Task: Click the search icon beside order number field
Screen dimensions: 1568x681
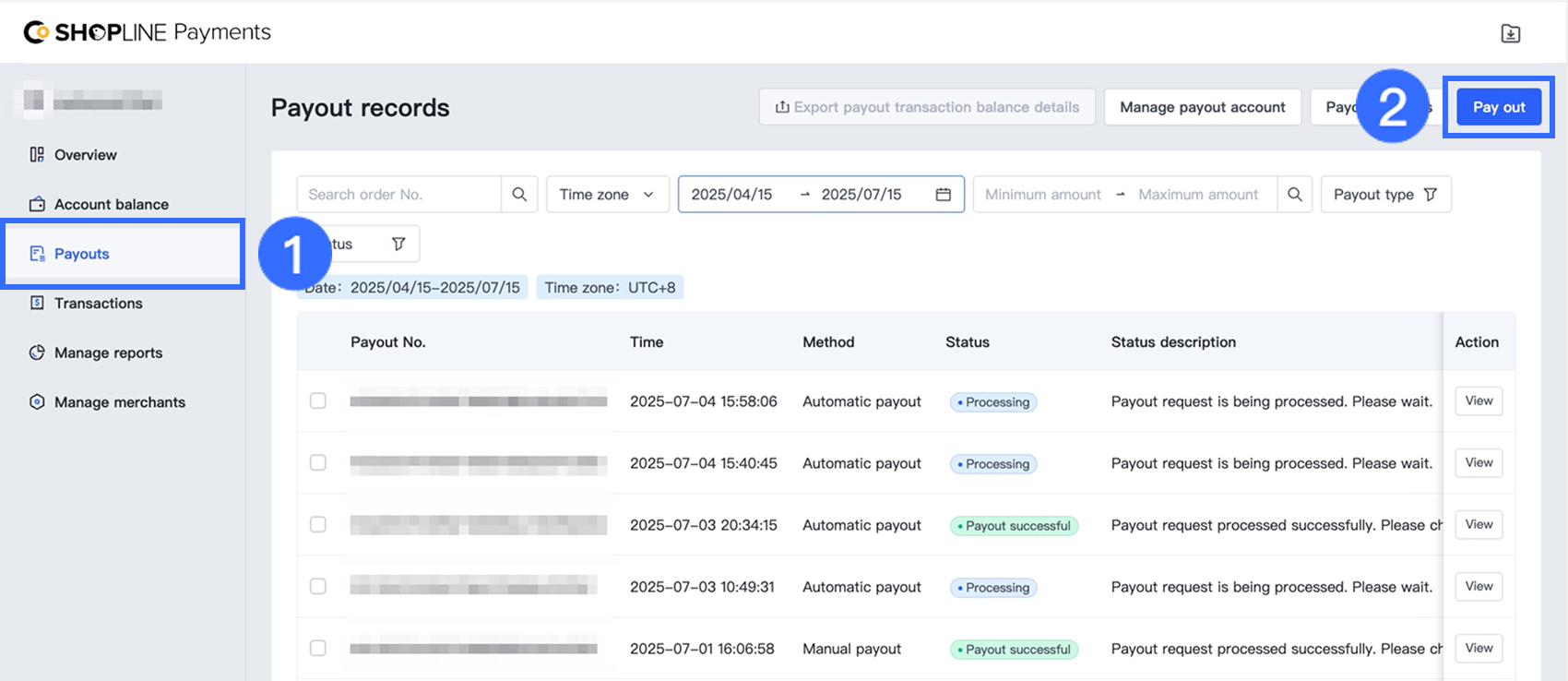Action: tap(519, 195)
